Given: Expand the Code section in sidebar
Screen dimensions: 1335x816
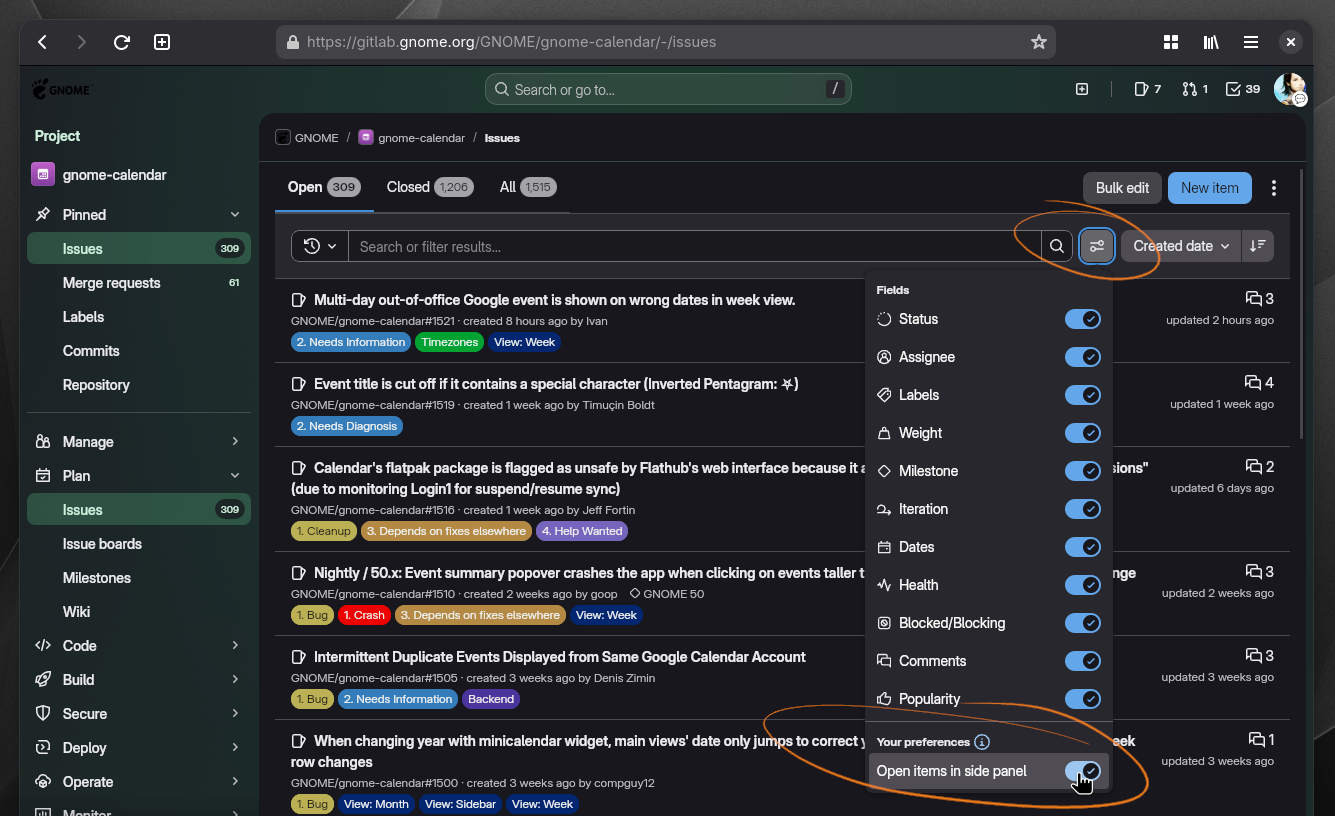Looking at the screenshot, I should click(x=138, y=646).
